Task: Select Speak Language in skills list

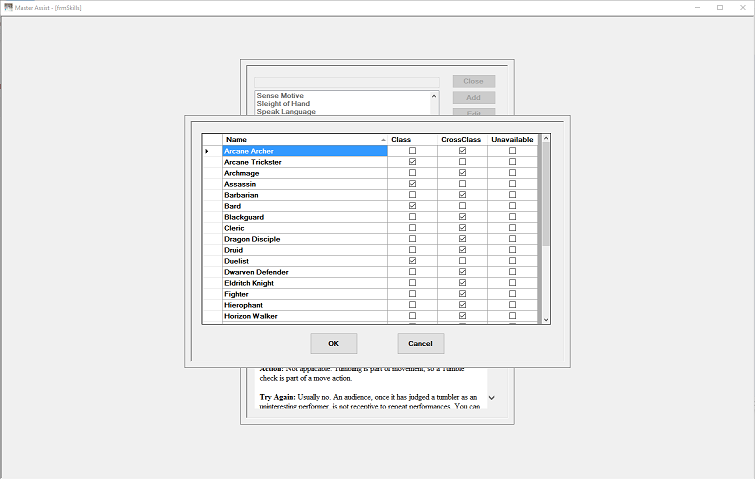Action: click(286, 112)
